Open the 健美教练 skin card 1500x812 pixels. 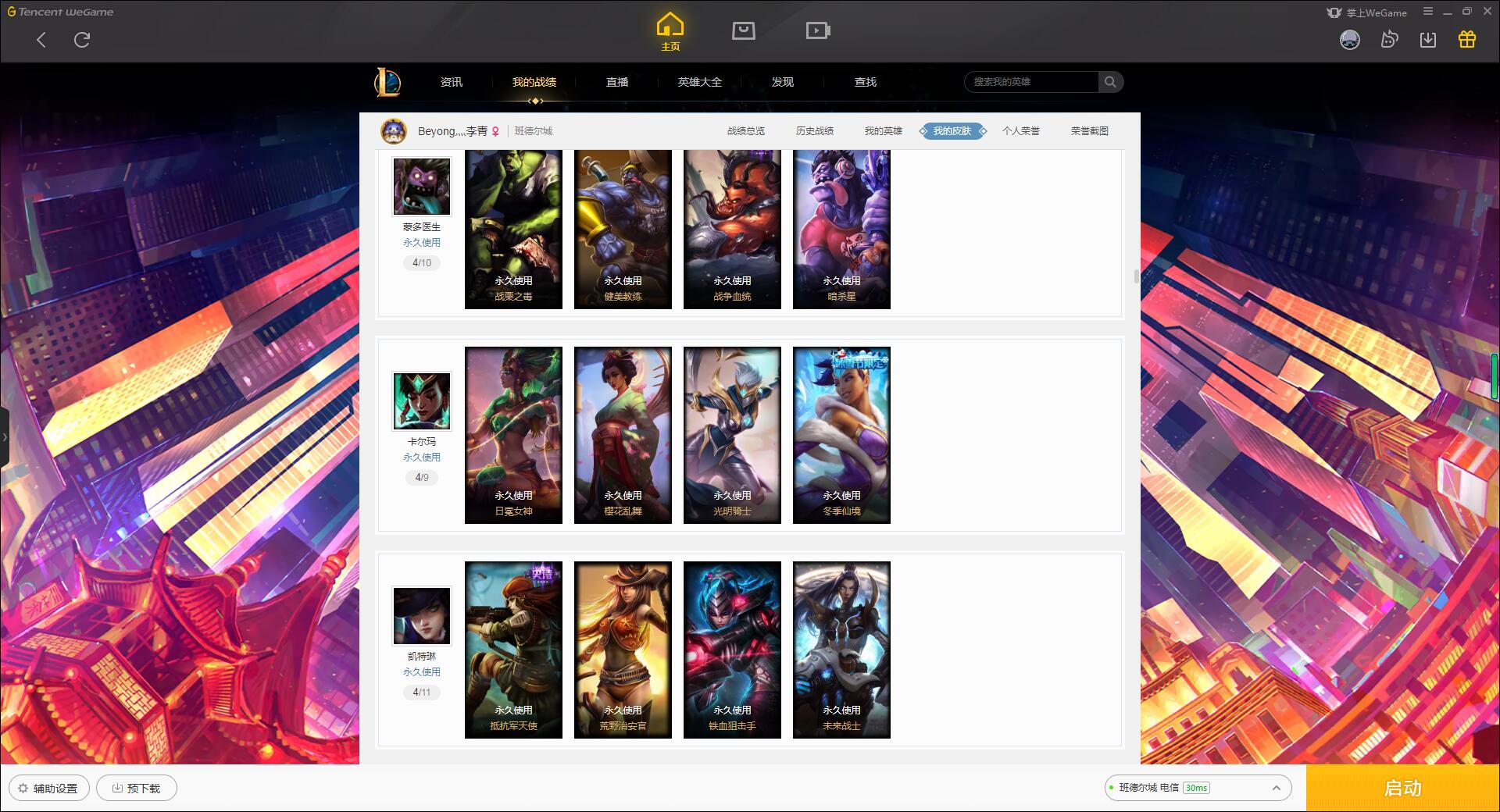click(623, 230)
